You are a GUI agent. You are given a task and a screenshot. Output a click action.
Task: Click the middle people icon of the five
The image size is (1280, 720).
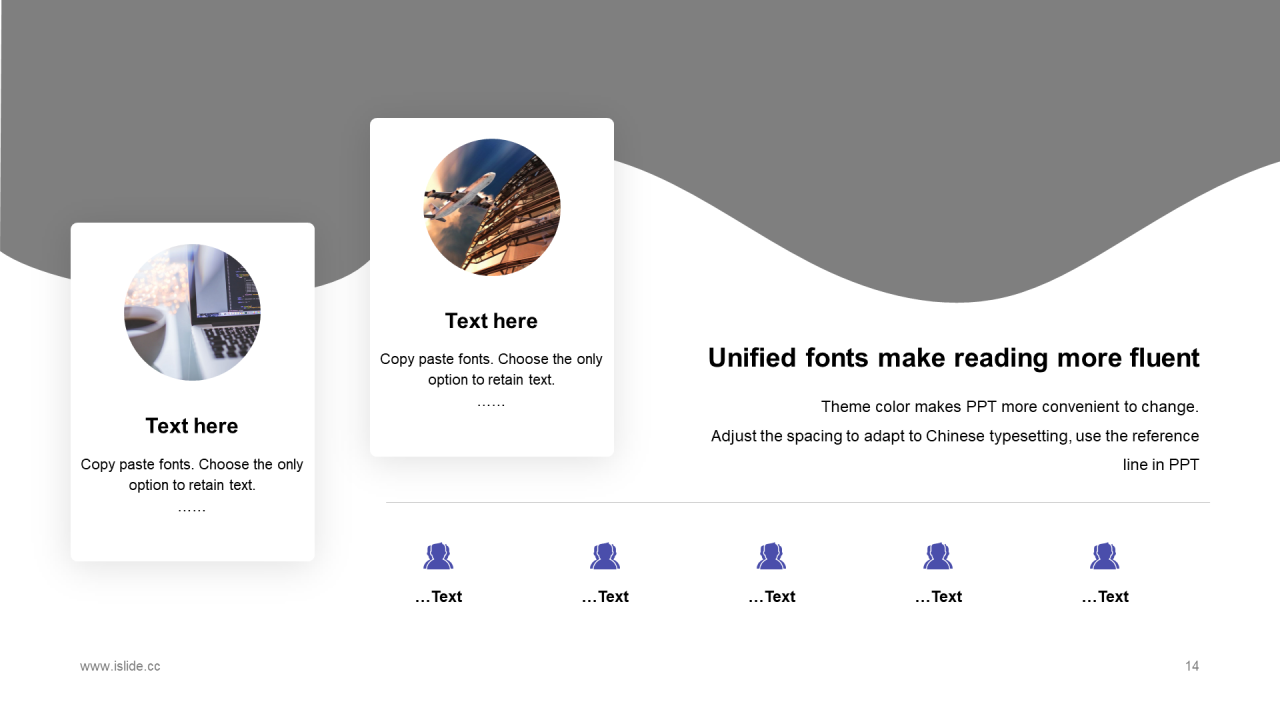click(771, 556)
